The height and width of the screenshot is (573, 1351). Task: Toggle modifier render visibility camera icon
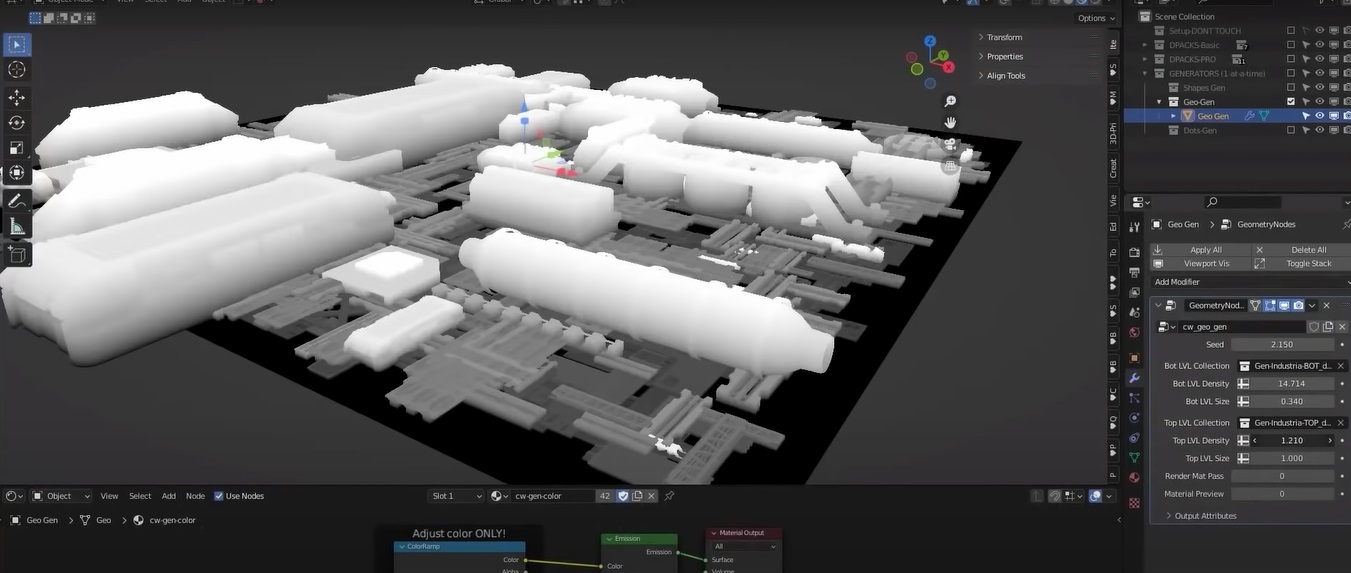[1298, 305]
